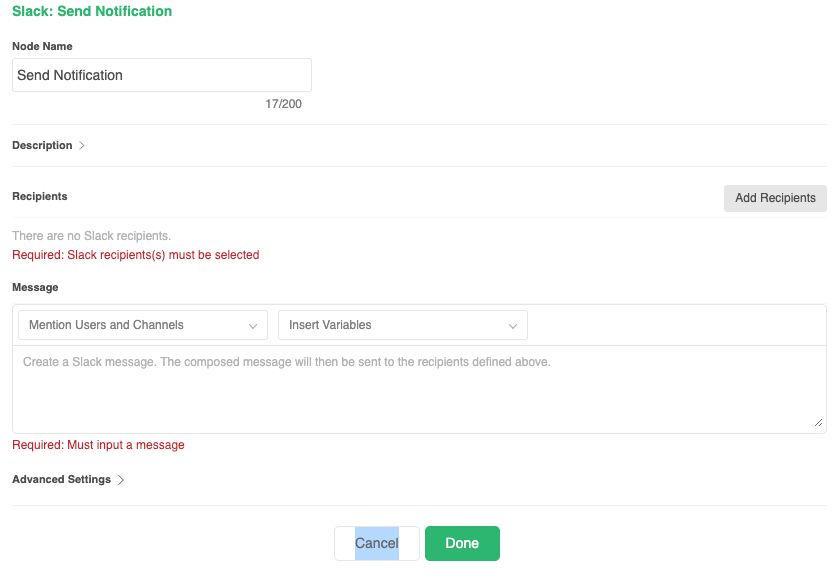This screenshot has width=839, height=578.
Task: Expand the Description section
Action: click(x=42, y=146)
